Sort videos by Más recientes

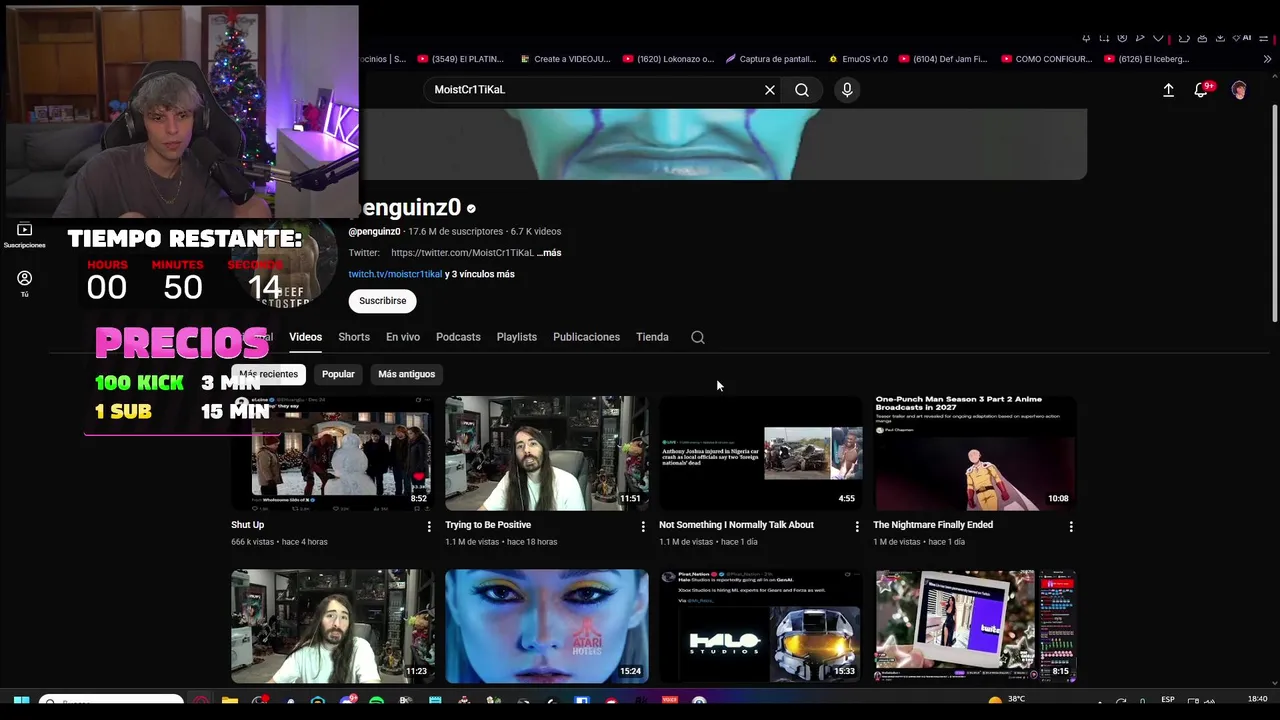268,374
